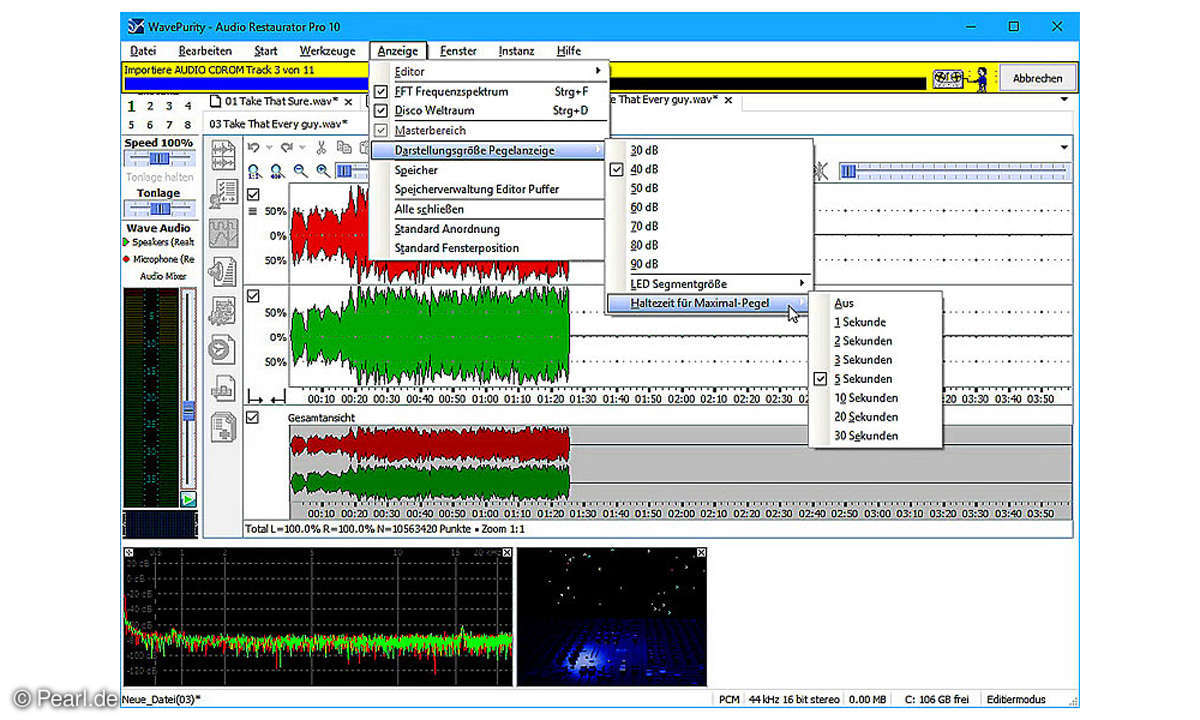Image resolution: width=1200 pixels, height=720 pixels.
Task: Toggle the Gesamtansicht checkbox
Action: click(253, 417)
